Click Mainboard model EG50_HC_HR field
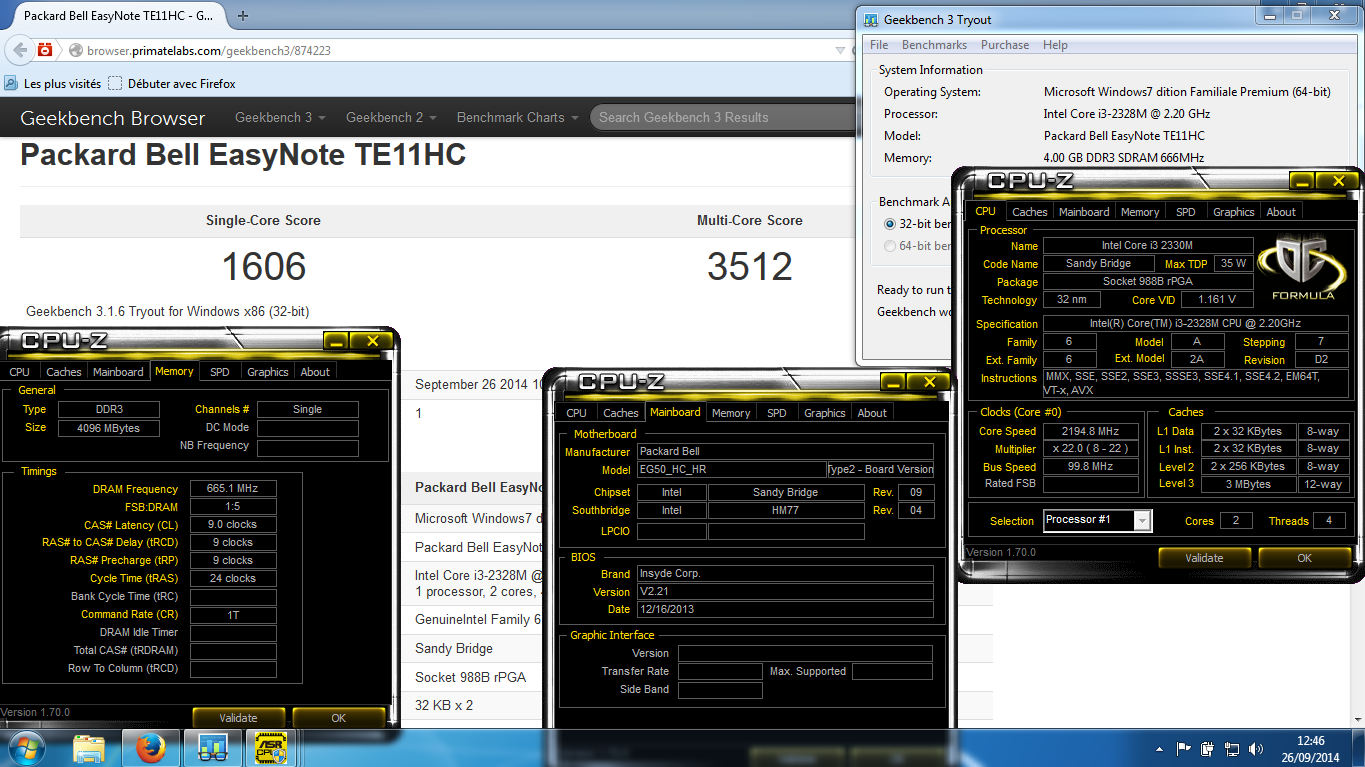1365x767 pixels. click(x=731, y=469)
